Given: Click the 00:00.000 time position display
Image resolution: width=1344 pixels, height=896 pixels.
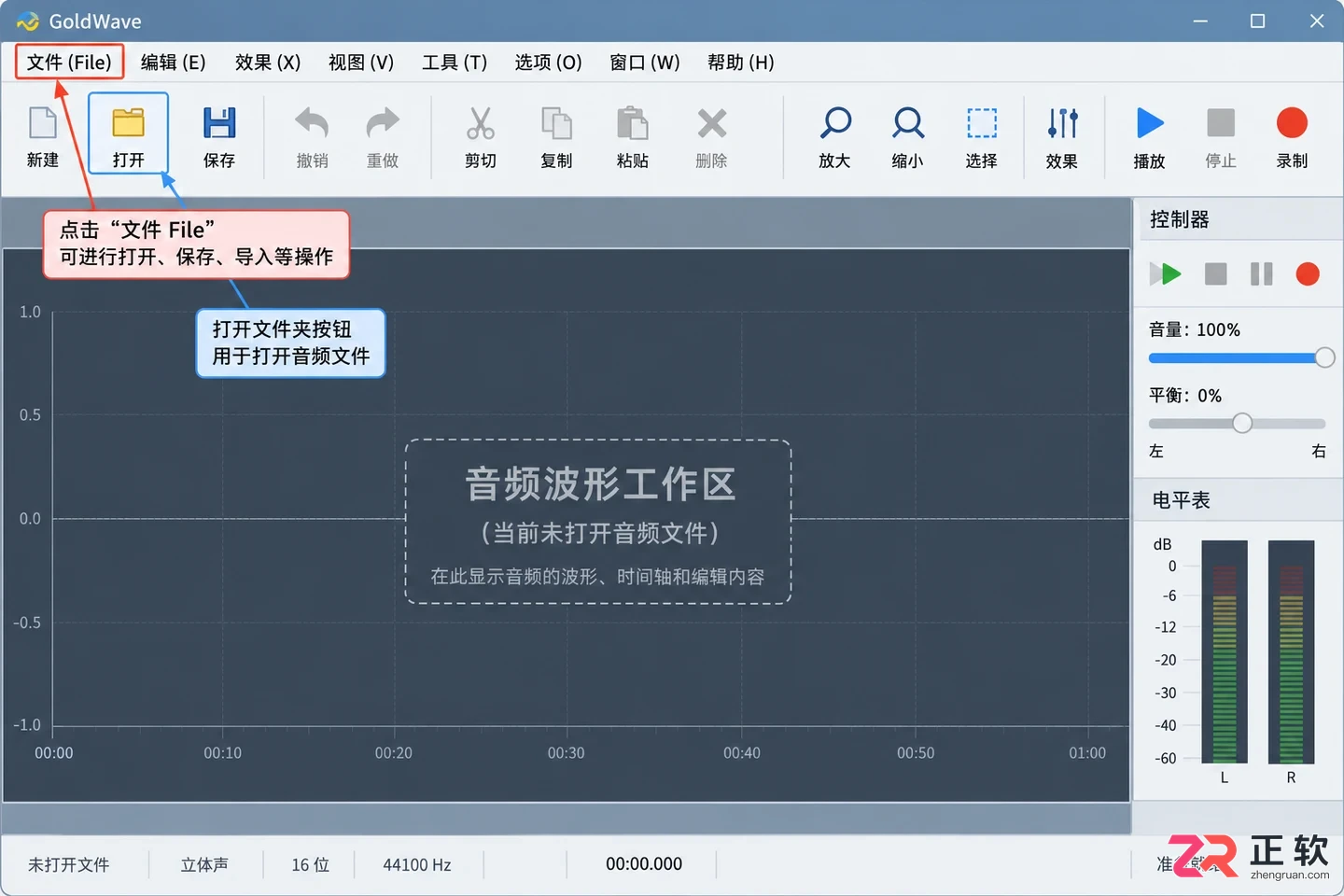Looking at the screenshot, I should pos(644,864).
